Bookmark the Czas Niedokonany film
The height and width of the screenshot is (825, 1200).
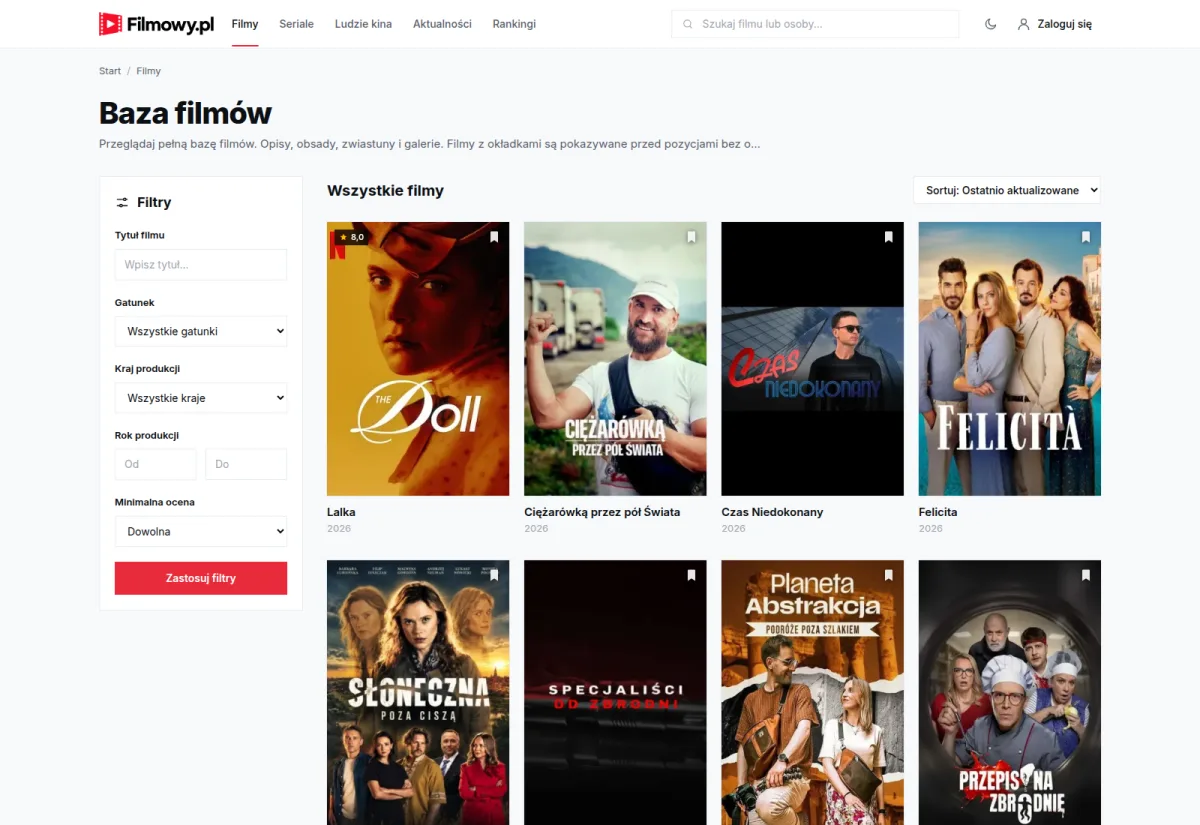pyautogui.click(x=888, y=237)
